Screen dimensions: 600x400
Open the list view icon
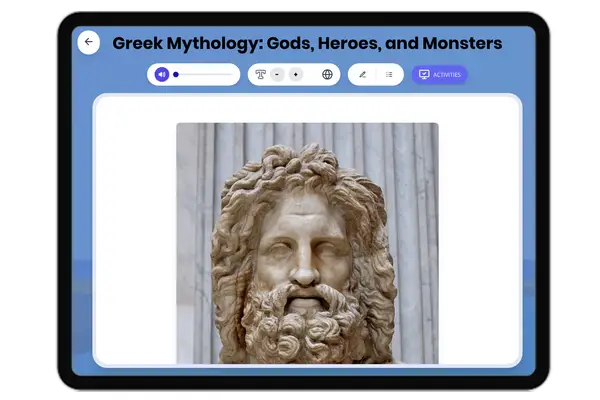click(x=389, y=74)
